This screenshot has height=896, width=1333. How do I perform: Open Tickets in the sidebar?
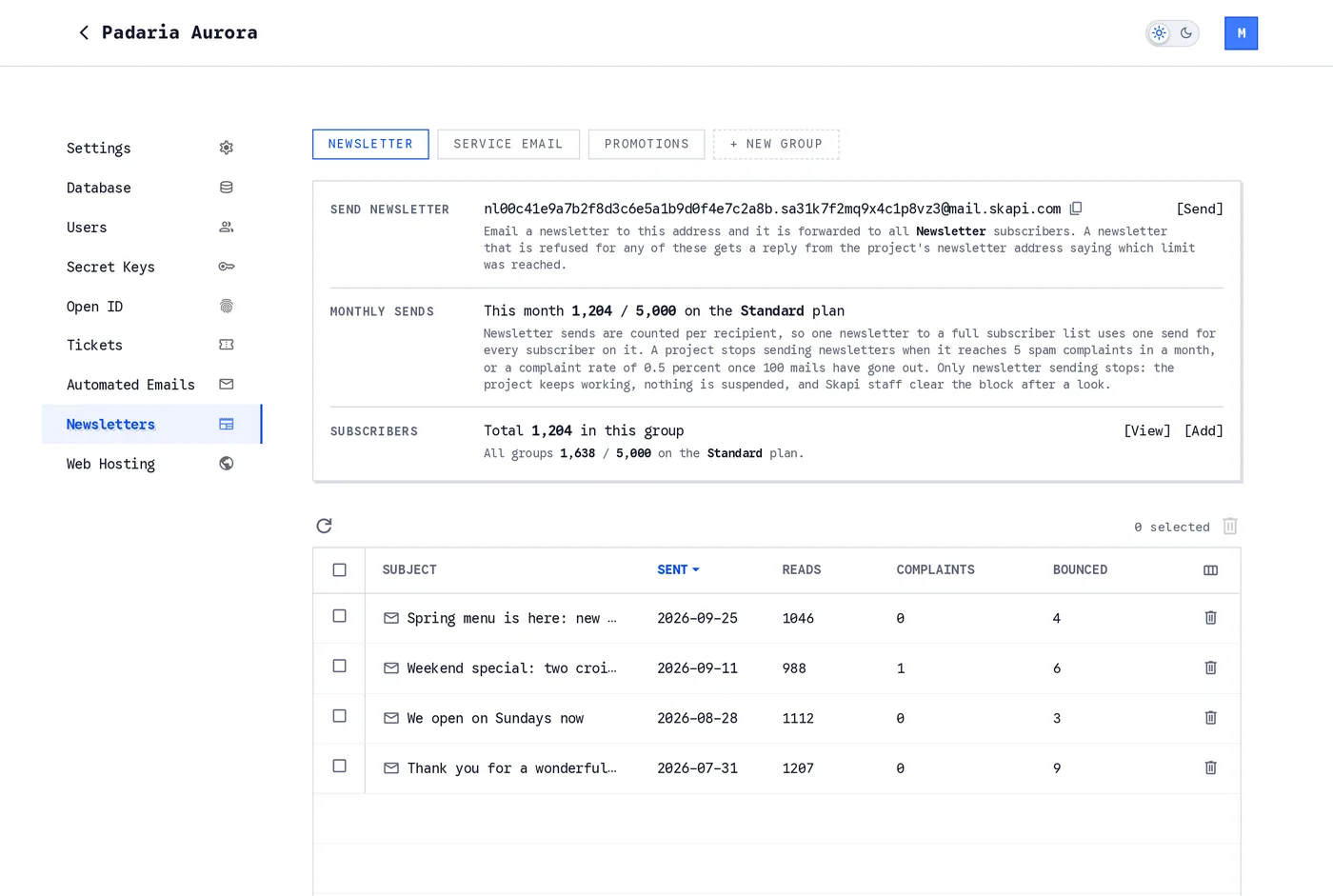coord(150,345)
